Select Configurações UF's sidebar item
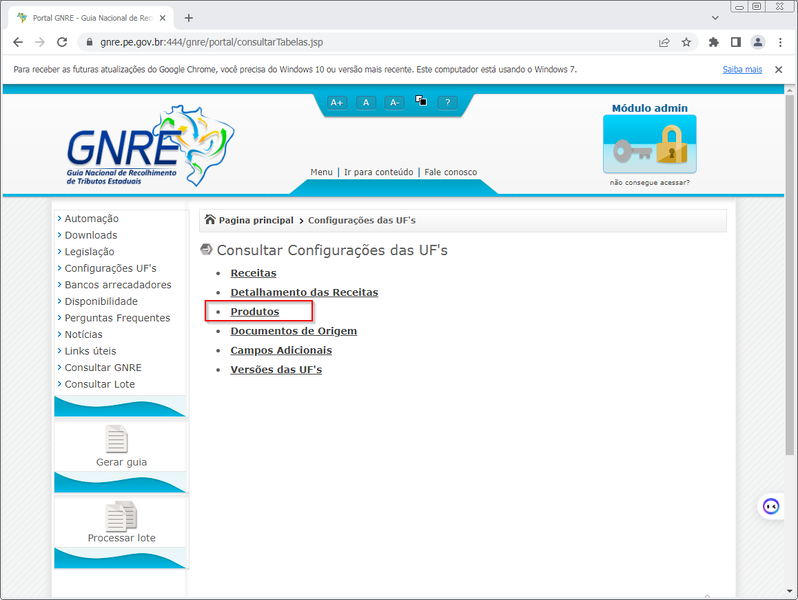This screenshot has width=798, height=600. point(110,268)
